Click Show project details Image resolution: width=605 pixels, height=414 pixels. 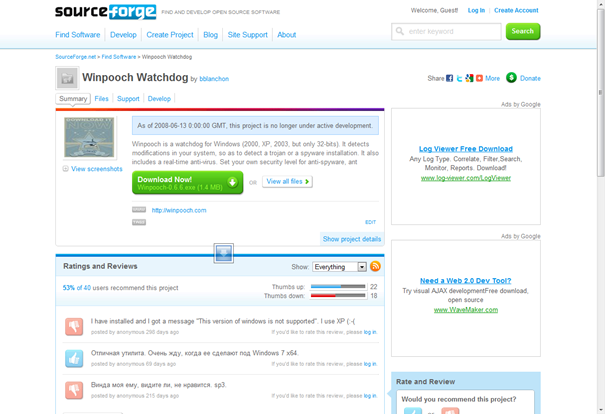(352, 239)
